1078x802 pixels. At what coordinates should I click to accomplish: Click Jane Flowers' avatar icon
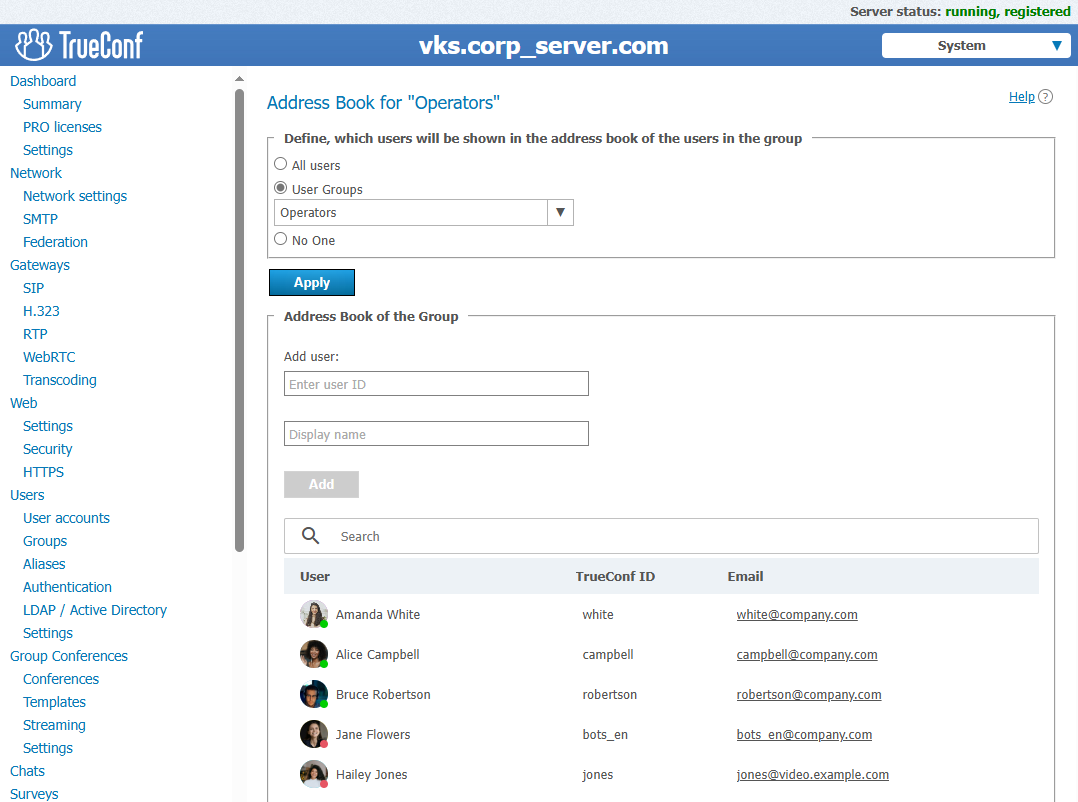(x=314, y=734)
